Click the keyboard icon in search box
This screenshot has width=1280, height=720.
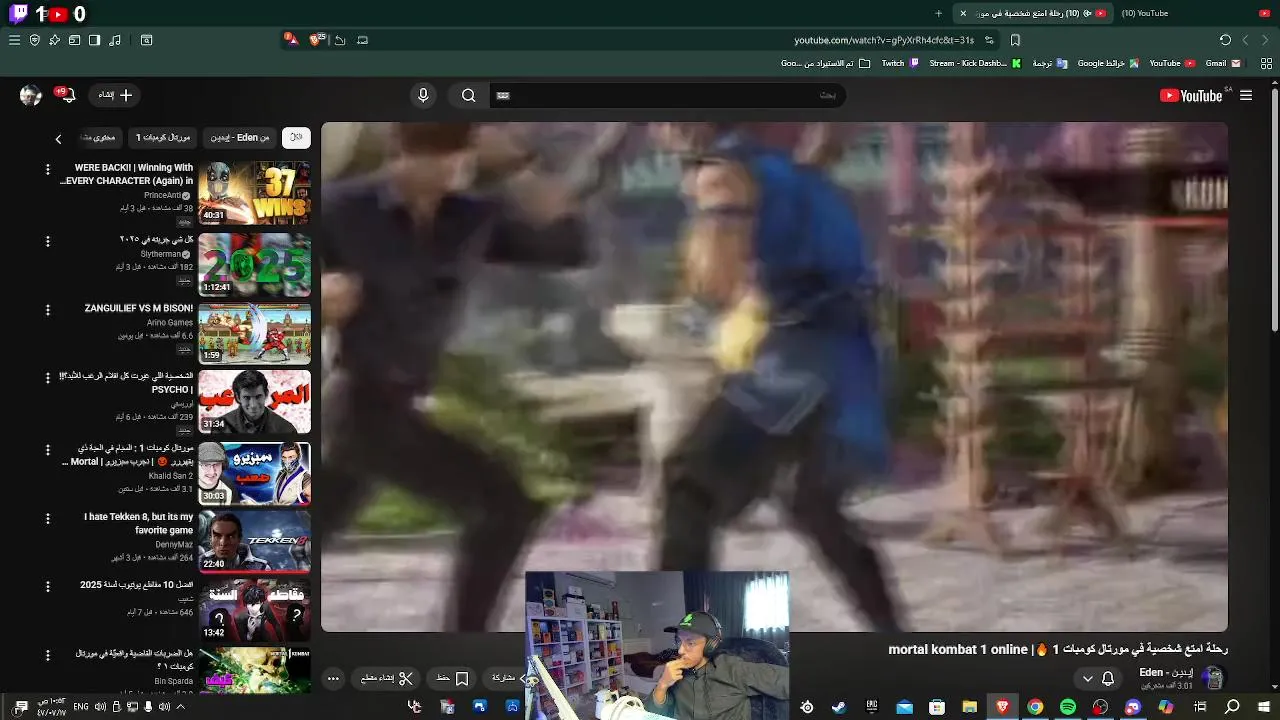pyautogui.click(x=503, y=96)
